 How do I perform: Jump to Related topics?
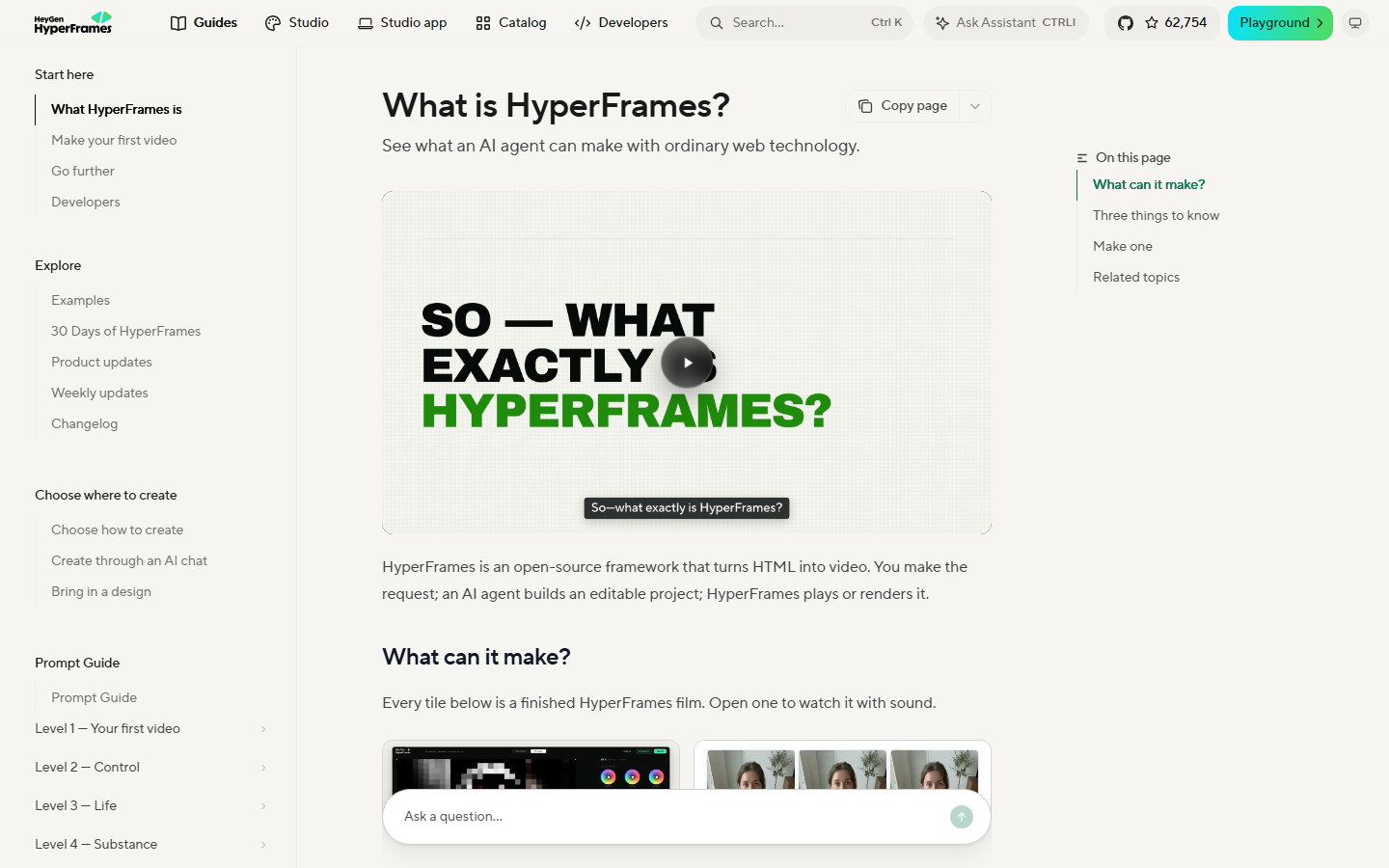[1136, 278]
